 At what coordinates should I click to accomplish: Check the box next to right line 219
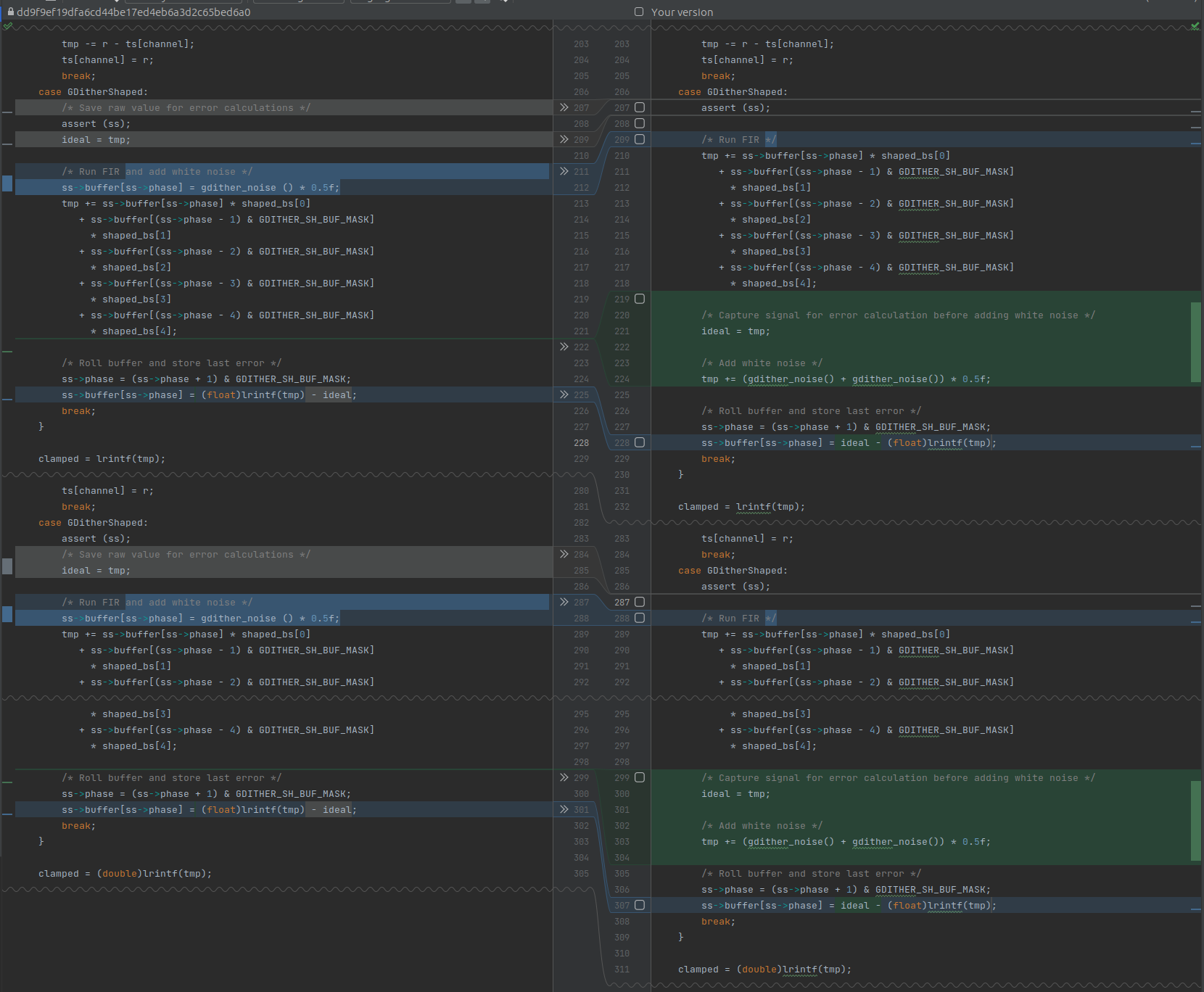click(640, 299)
